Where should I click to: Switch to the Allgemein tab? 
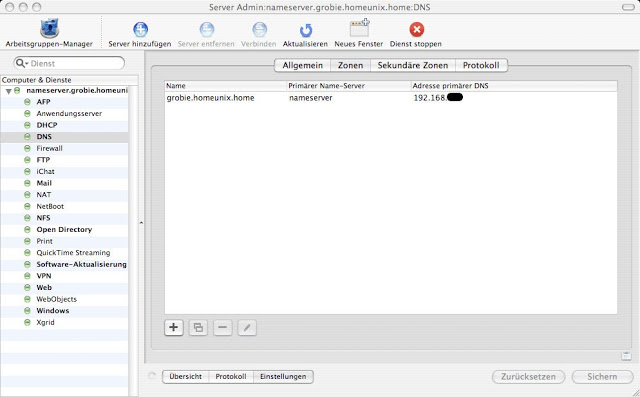(x=302, y=65)
